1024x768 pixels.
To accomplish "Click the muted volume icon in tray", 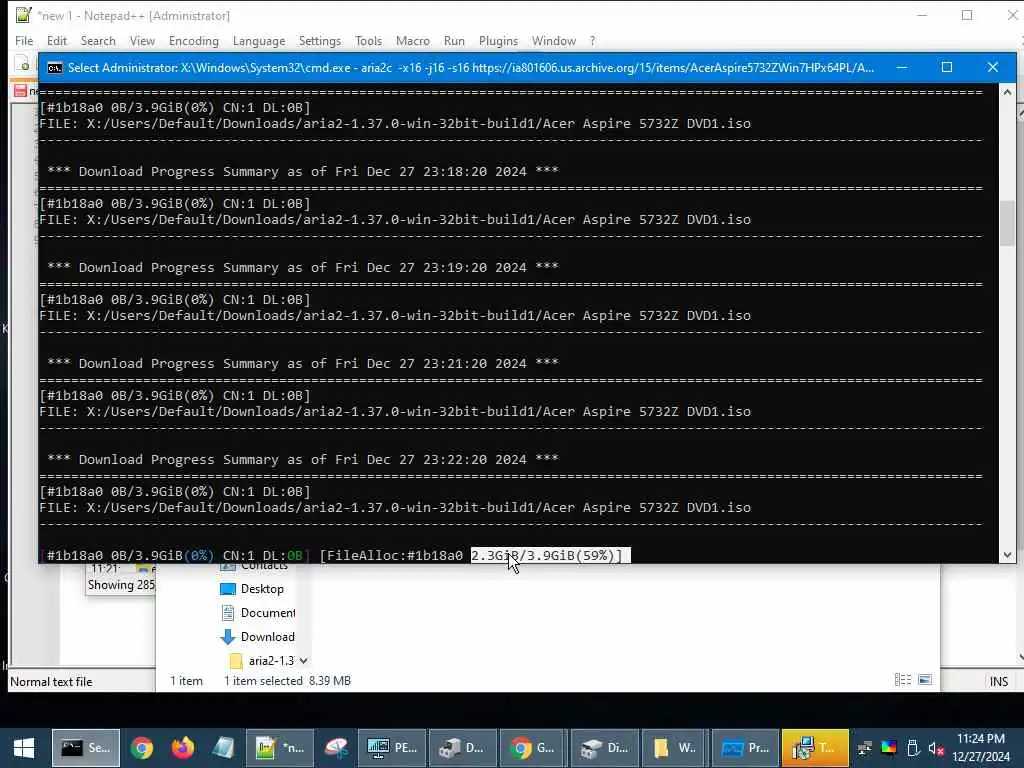I will click(x=936, y=748).
